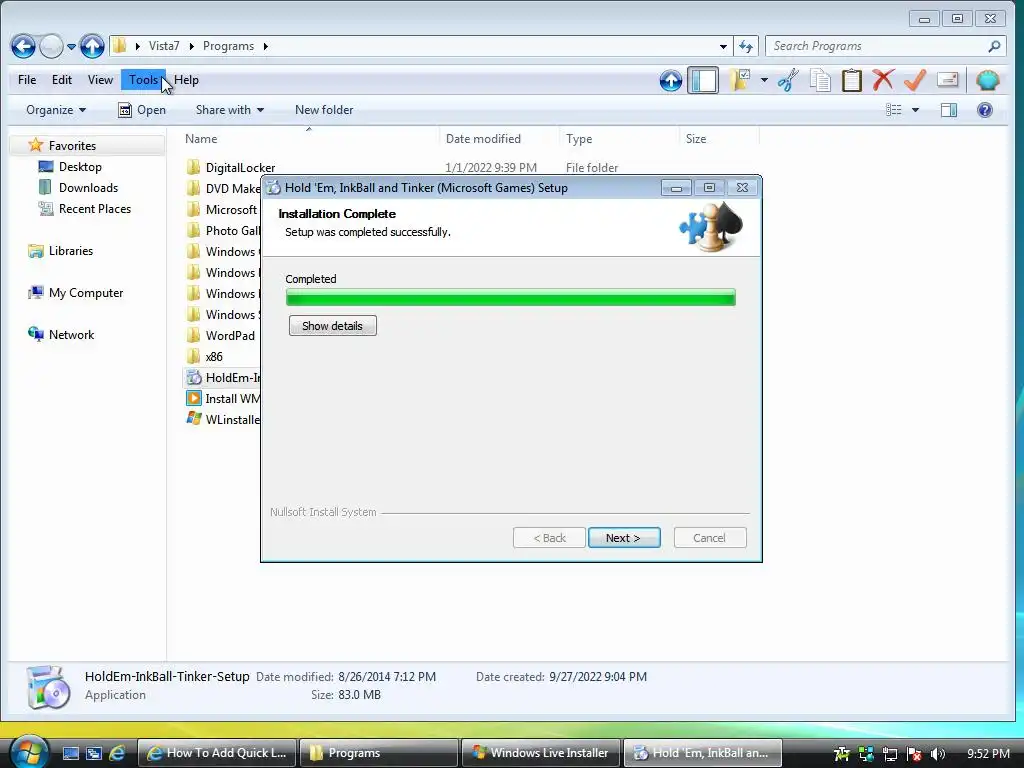
Task: Click the green installation progress bar
Action: 511,298
